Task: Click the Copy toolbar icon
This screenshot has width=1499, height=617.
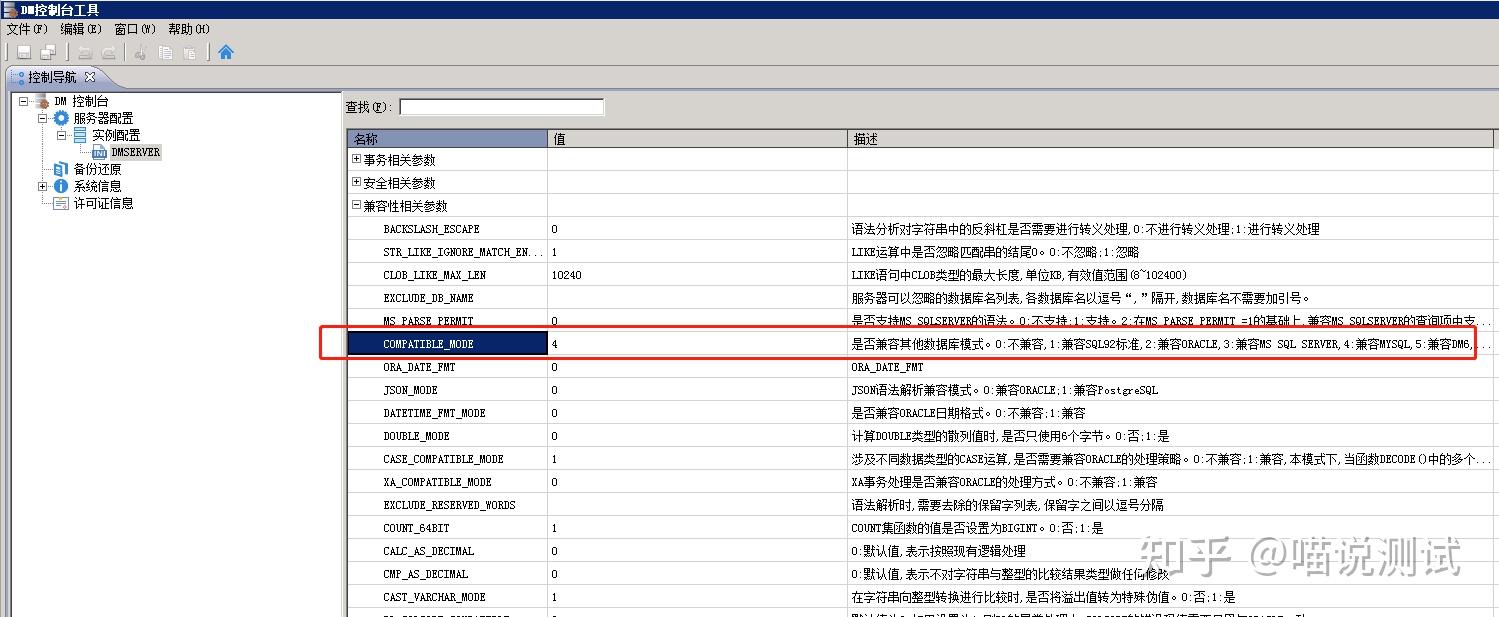Action: click(165, 52)
